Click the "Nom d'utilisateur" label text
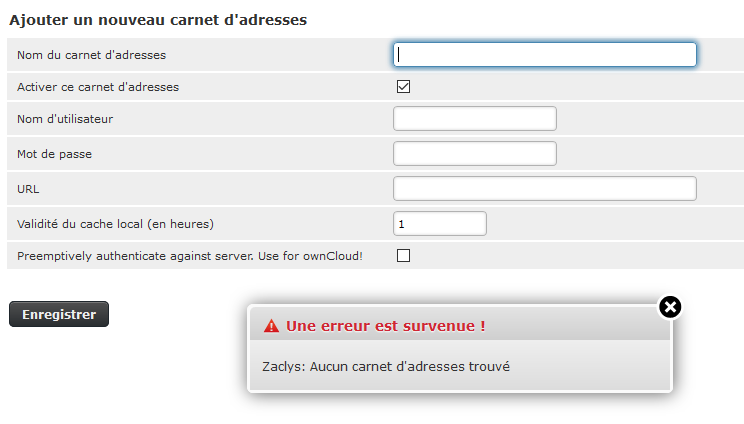This screenshot has width=744, height=424. point(65,120)
